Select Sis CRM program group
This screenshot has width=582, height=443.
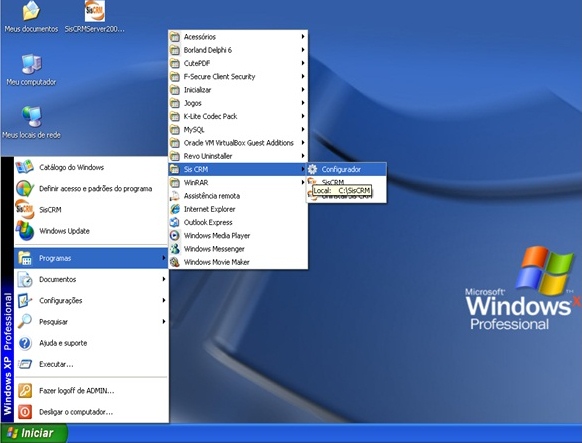[238, 169]
